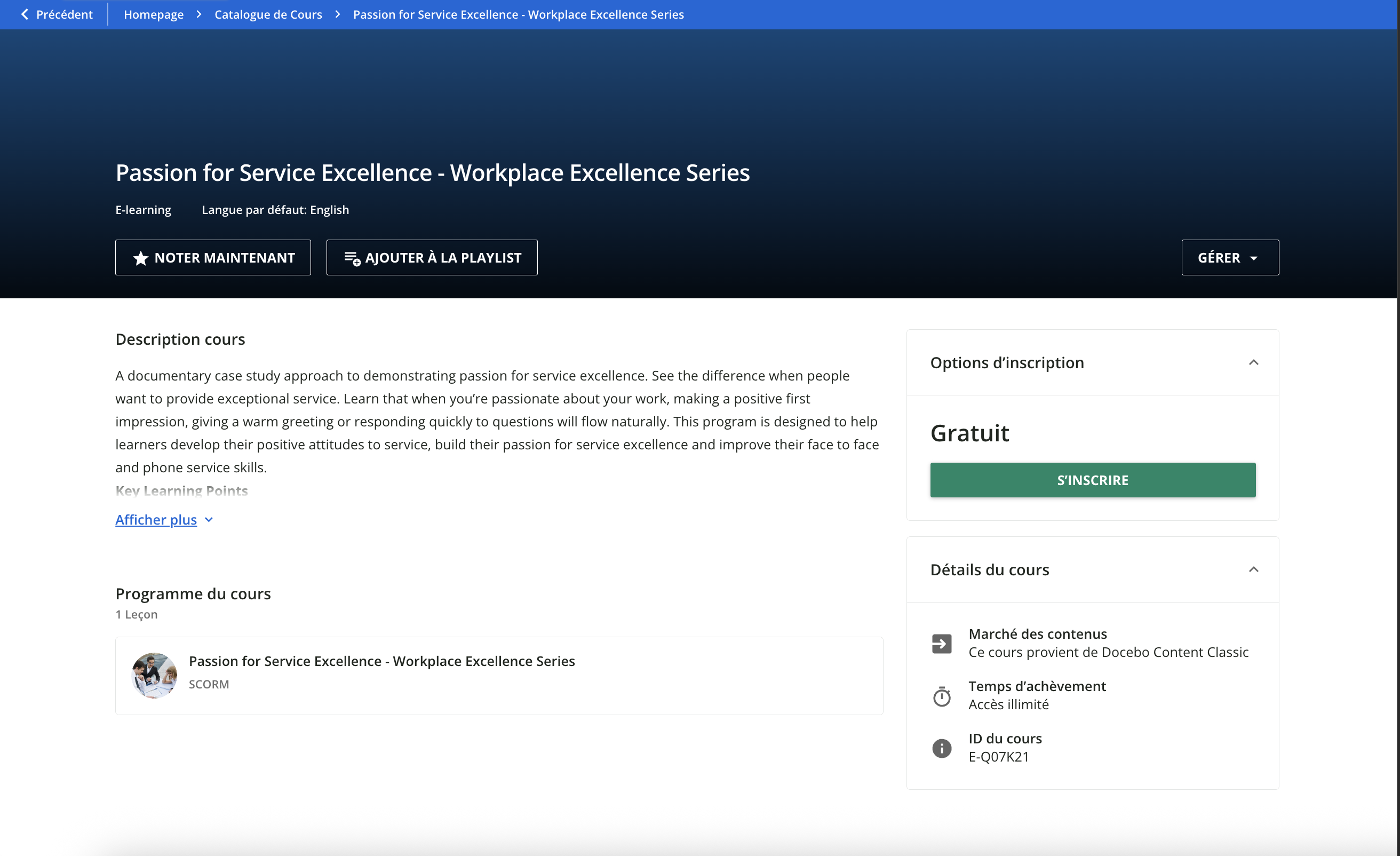This screenshot has width=1400, height=856.
Task: Open Catalogue de Cours breadcrumb
Action: coord(268,14)
